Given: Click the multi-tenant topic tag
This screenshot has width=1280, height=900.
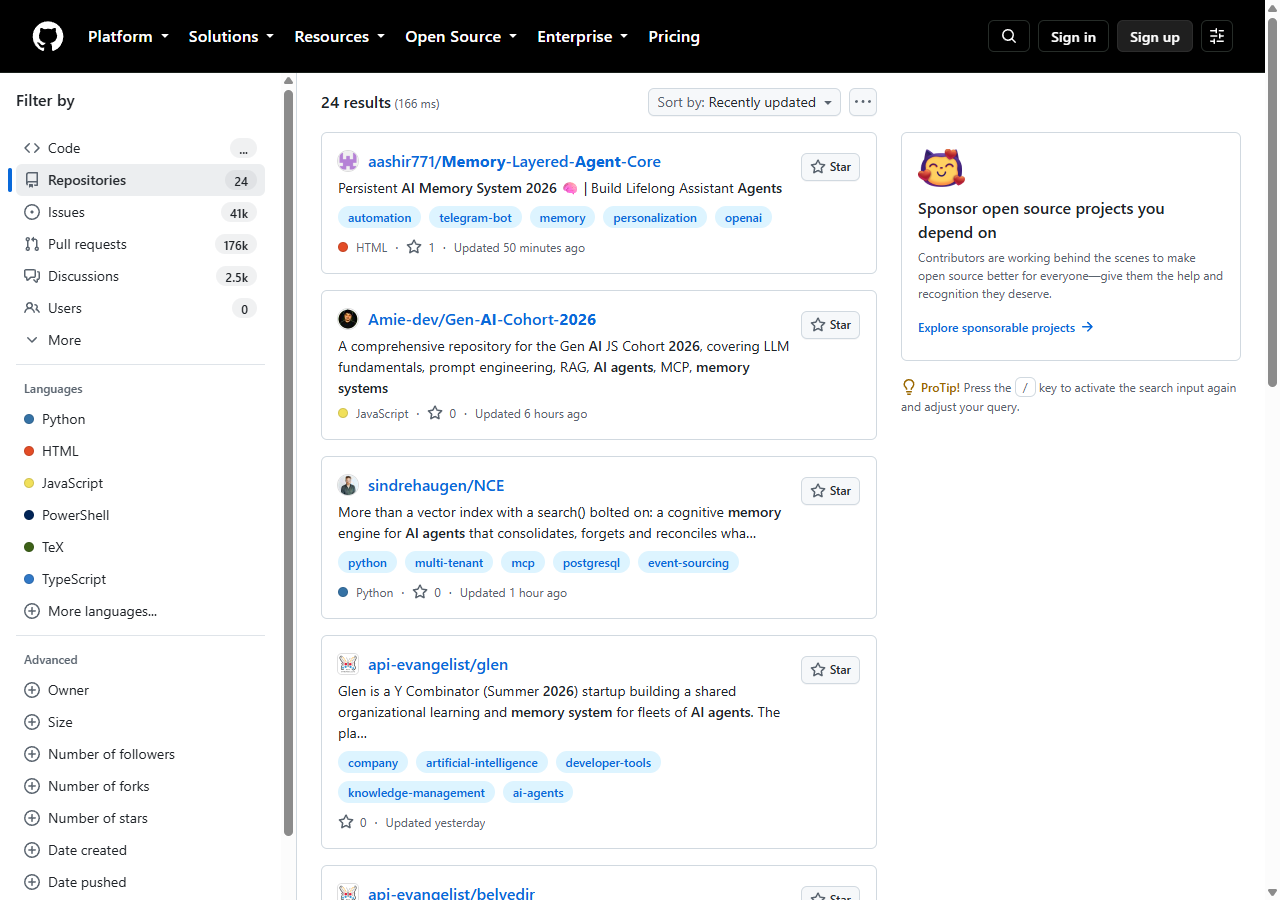Looking at the screenshot, I should [x=449, y=562].
